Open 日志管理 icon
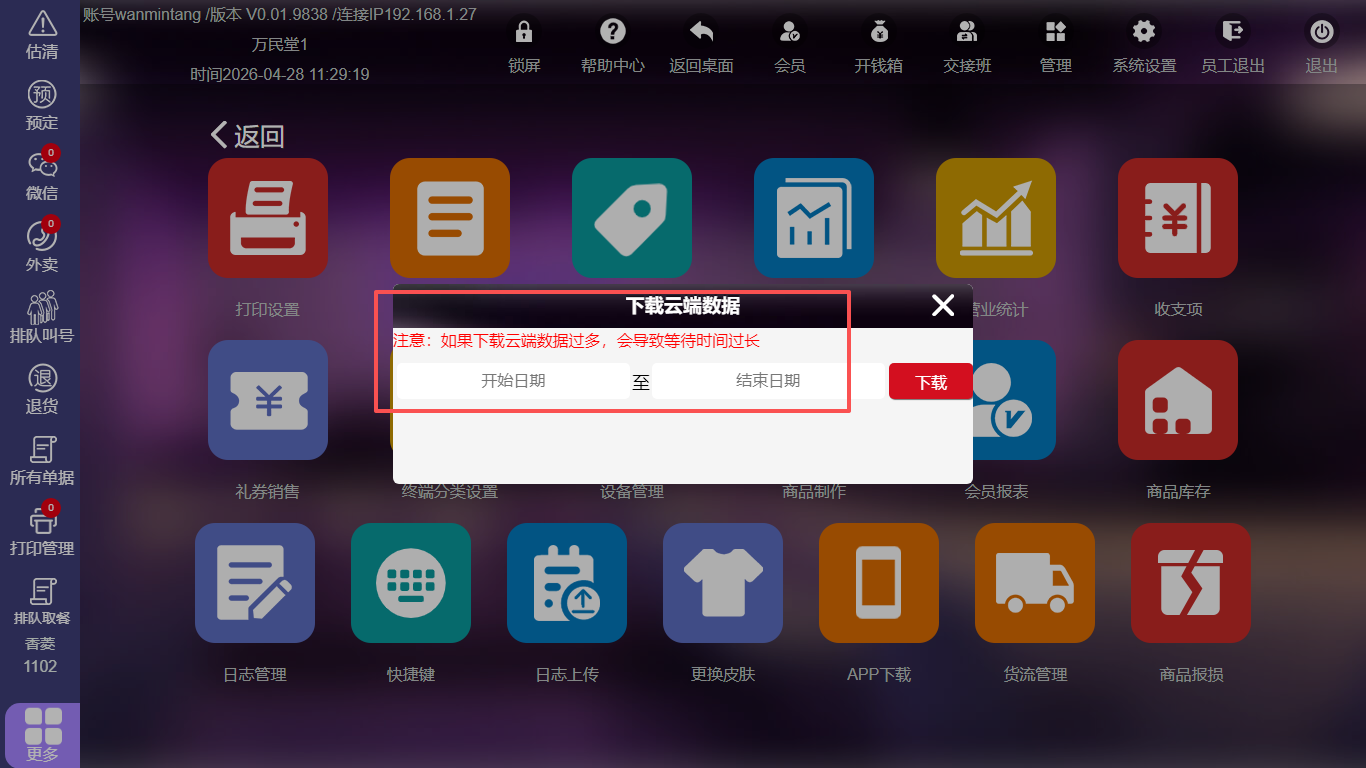Image resolution: width=1366 pixels, height=768 pixels. coord(255,583)
